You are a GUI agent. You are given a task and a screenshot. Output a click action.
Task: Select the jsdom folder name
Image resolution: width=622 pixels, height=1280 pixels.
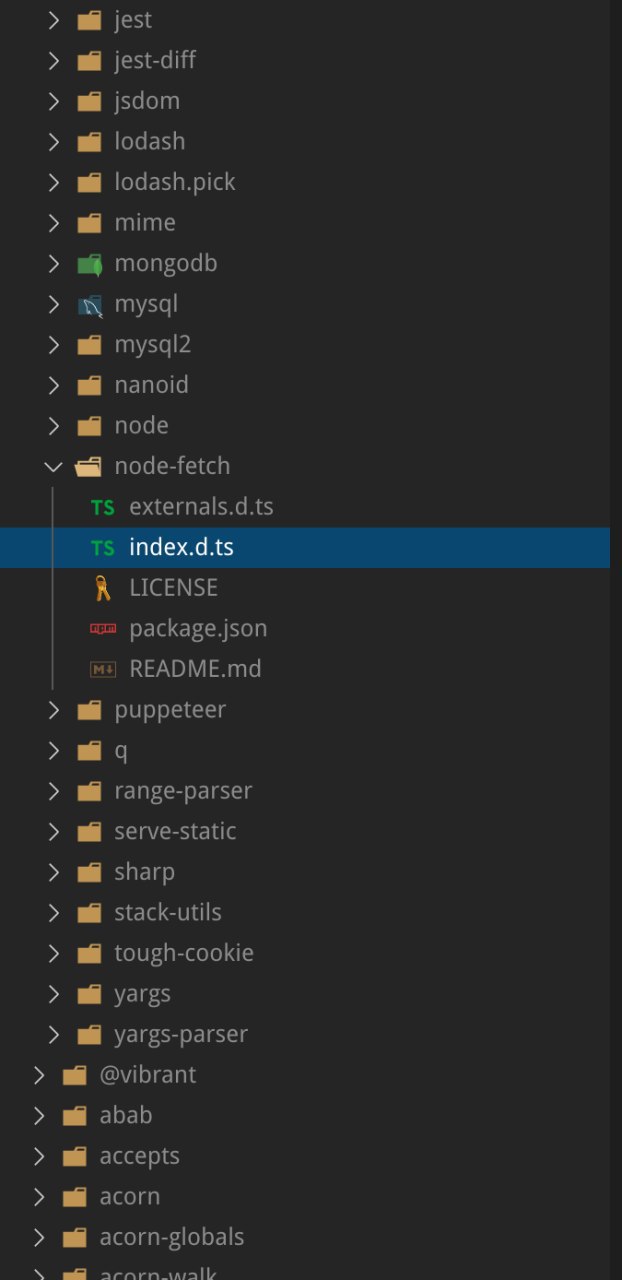tap(147, 101)
